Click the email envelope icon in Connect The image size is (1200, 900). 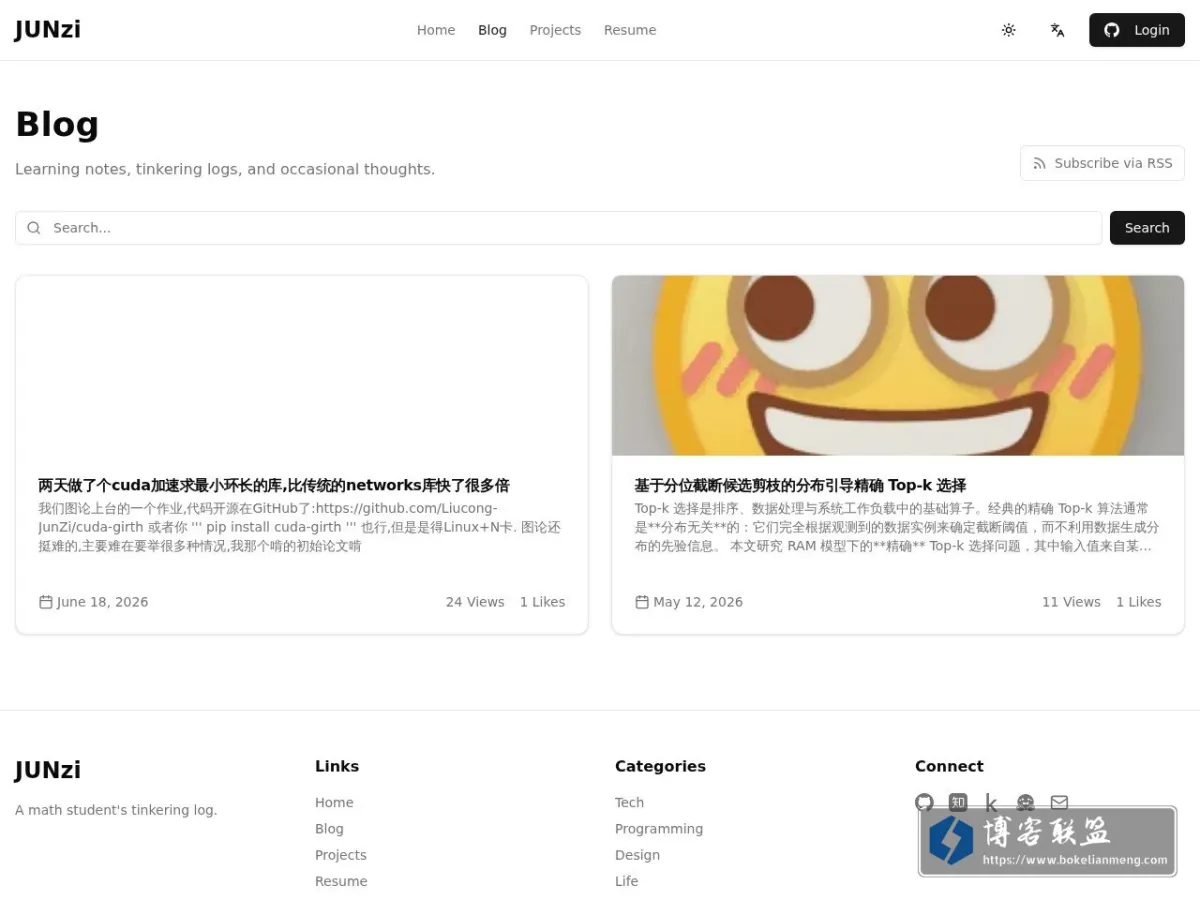[x=1059, y=802]
